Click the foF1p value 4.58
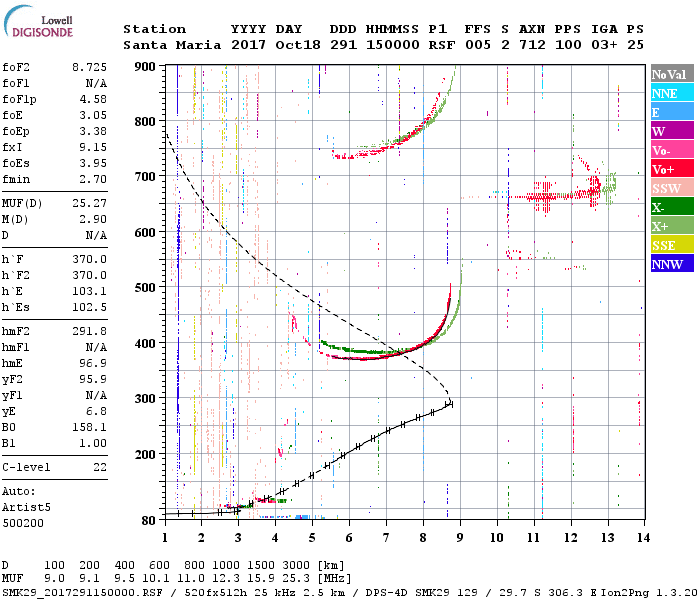This screenshot has width=700, height=600. [93, 100]
